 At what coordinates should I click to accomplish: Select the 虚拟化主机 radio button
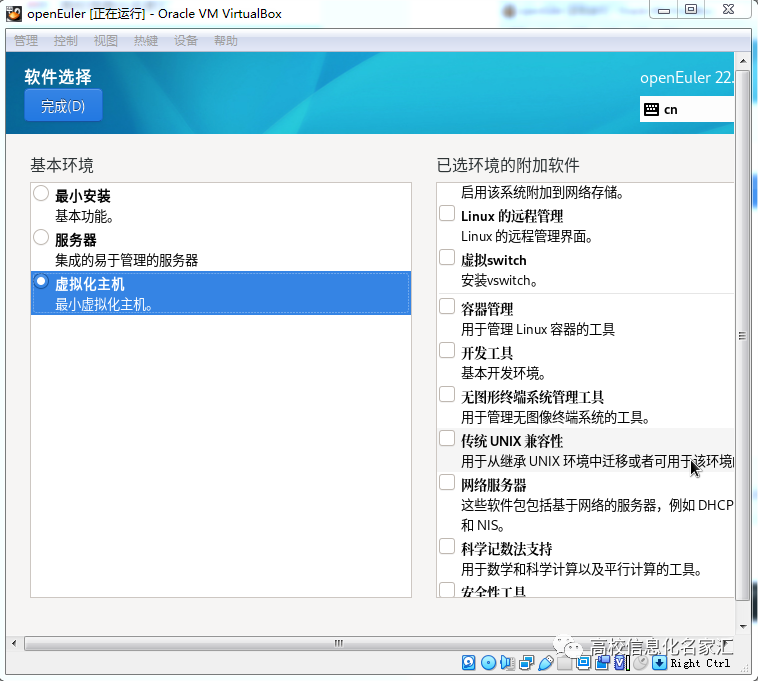point(41,281)
